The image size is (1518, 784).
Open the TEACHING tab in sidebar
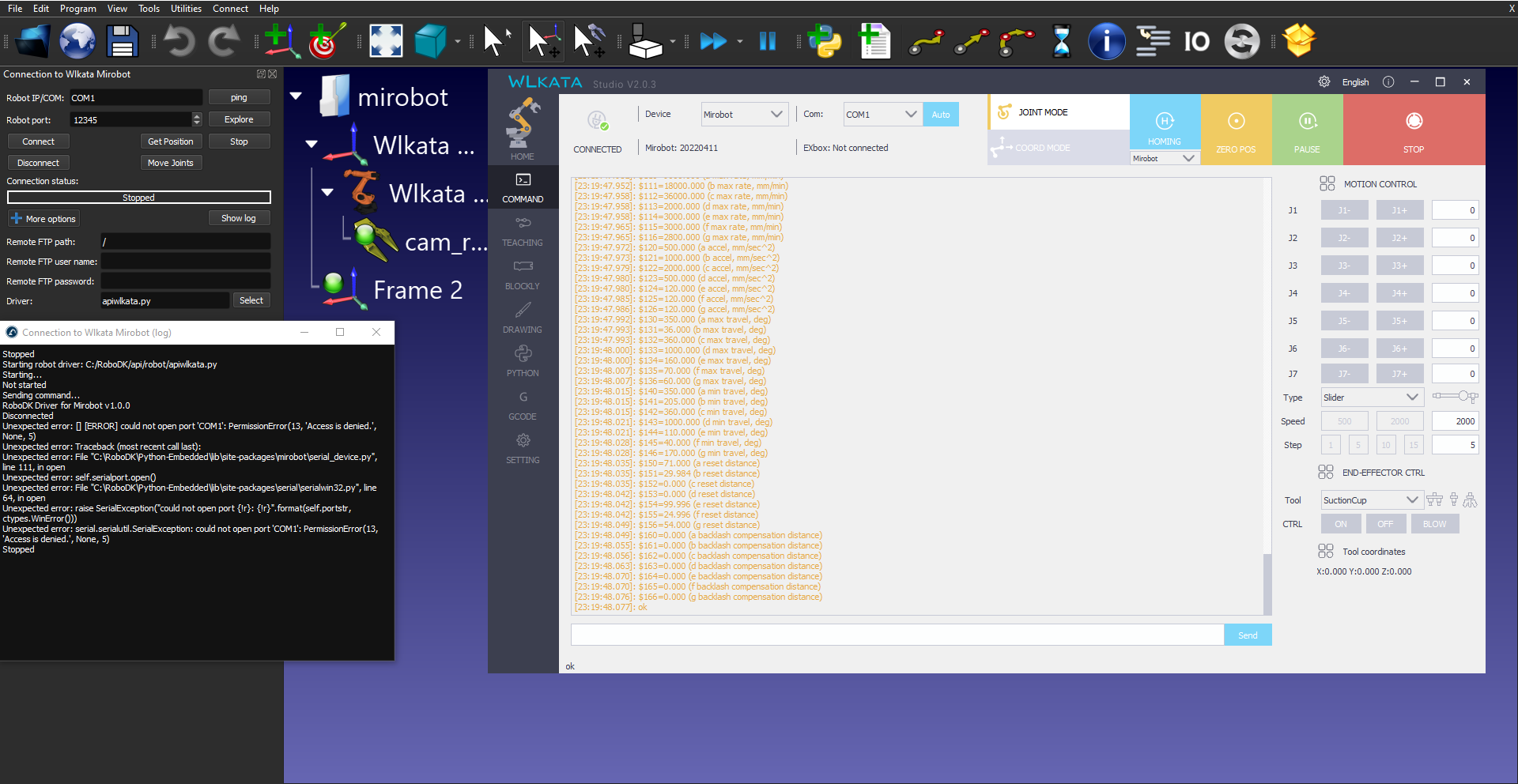(523, 232)
